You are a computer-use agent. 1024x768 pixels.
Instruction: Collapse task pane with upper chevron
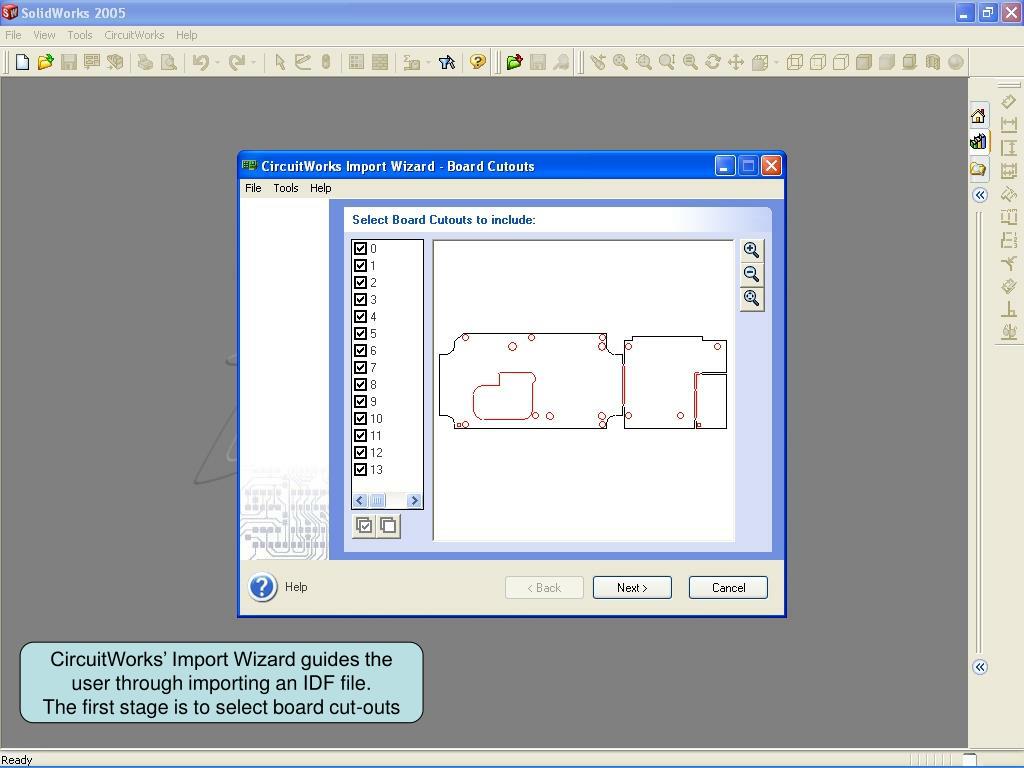(x=980, y=195)
